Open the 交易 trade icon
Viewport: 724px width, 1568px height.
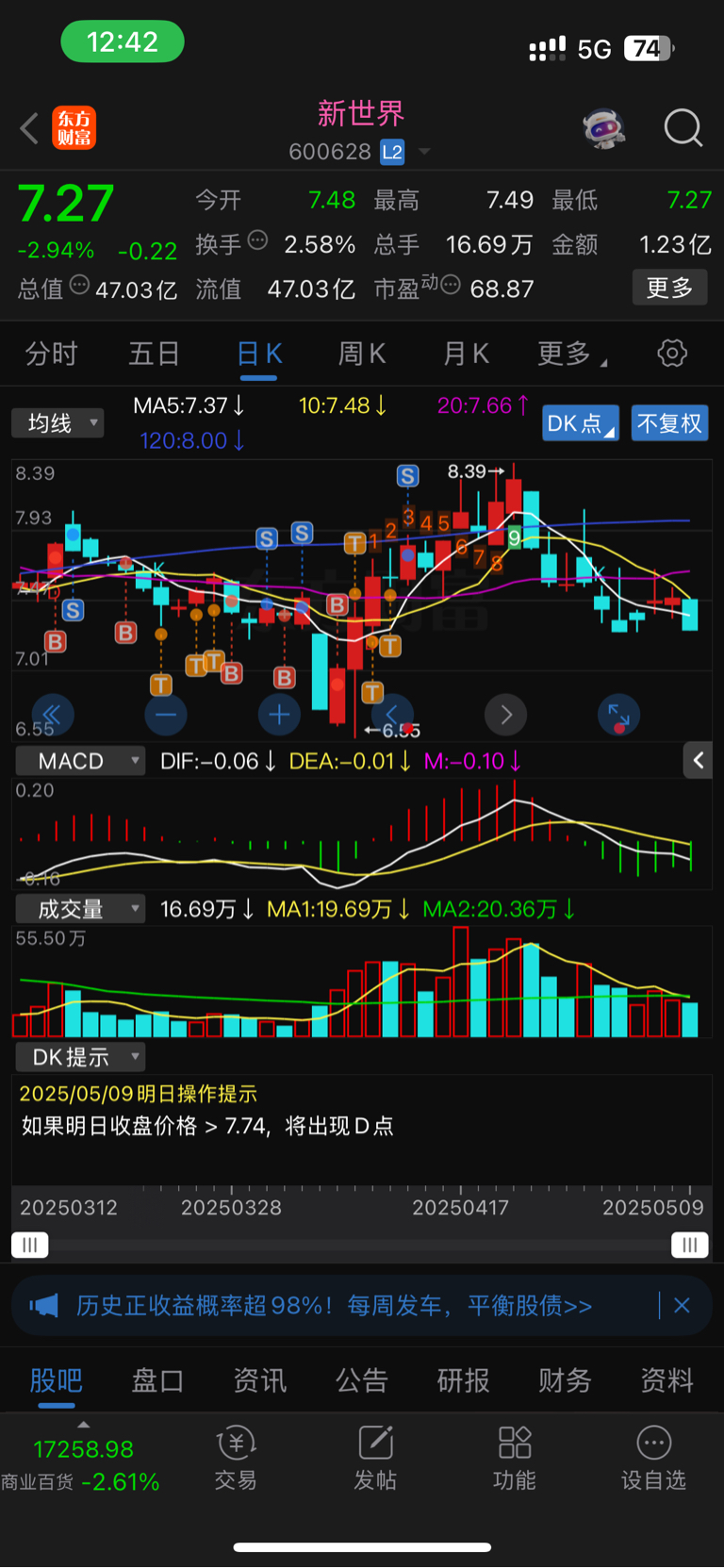(236, 1458)
